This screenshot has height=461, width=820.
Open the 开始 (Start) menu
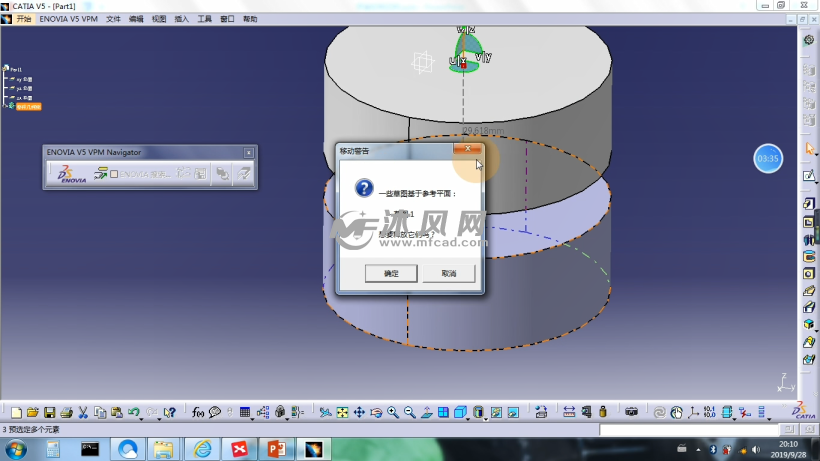[x=24, y=19]
